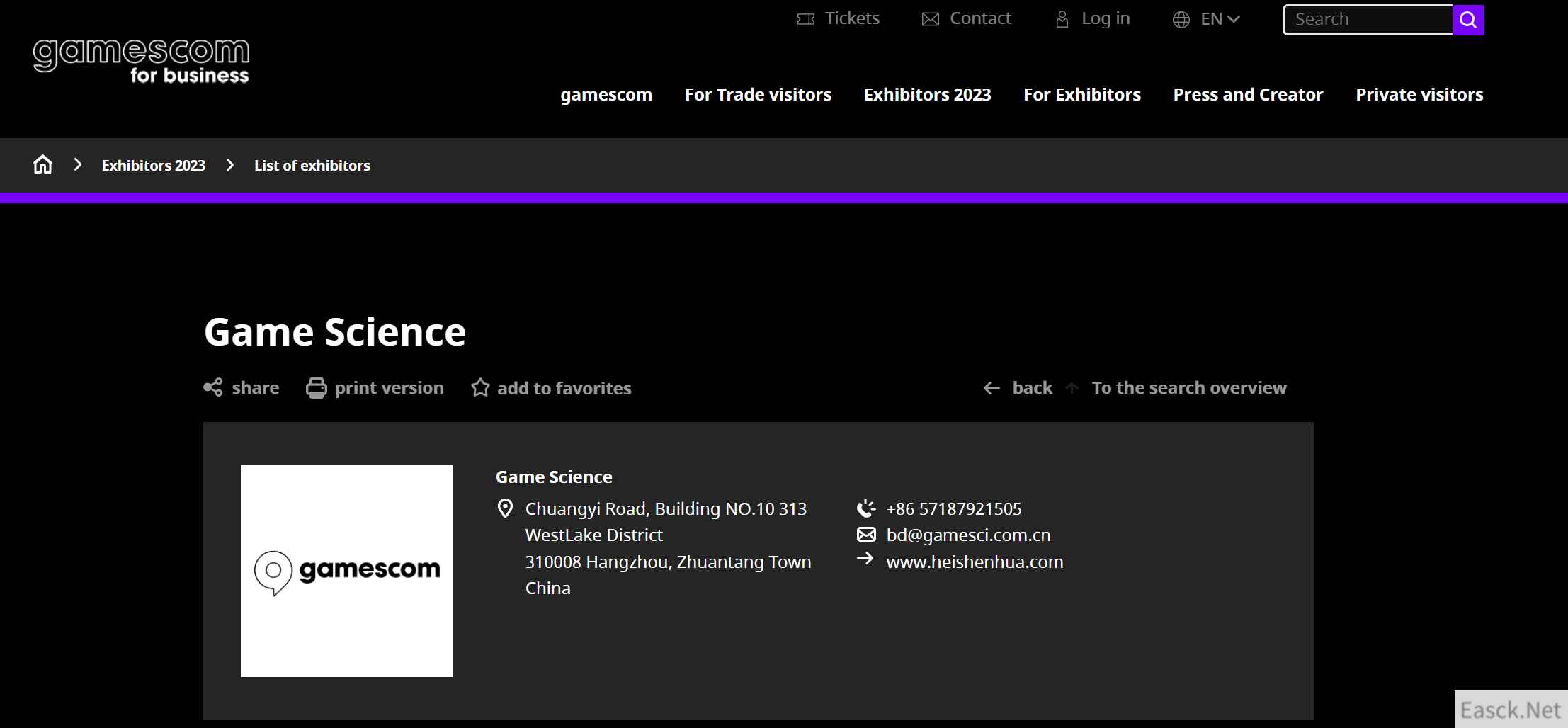Go to List of exhibitors breadcrumb
This screenshot has width=1568, height=728.
click(312, 165)
